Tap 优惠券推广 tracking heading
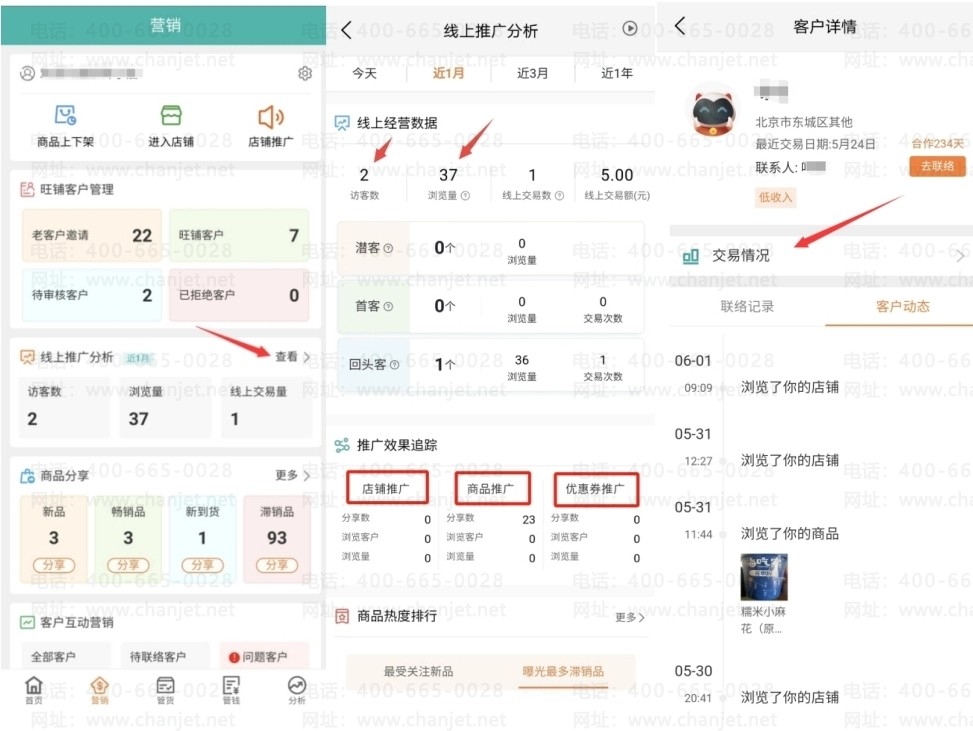 point(595,489)
